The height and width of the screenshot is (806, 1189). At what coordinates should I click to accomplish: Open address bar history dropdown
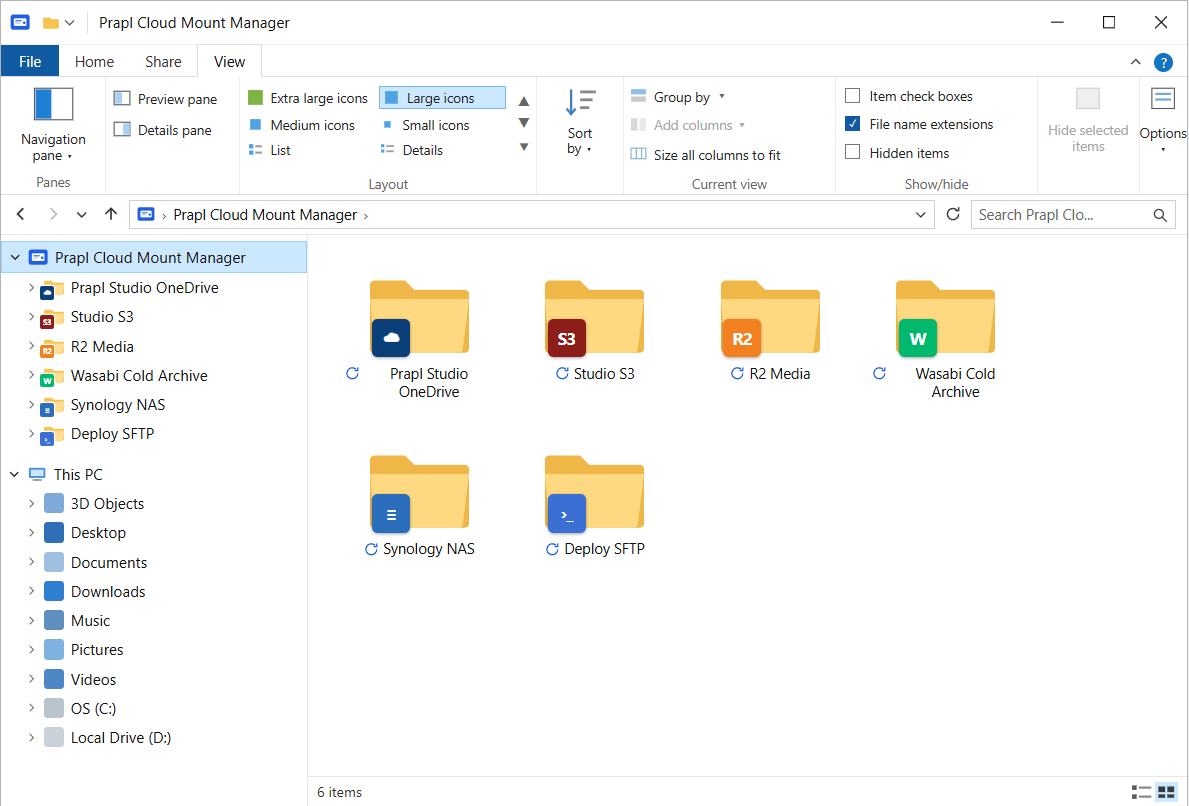click(921, 215)
